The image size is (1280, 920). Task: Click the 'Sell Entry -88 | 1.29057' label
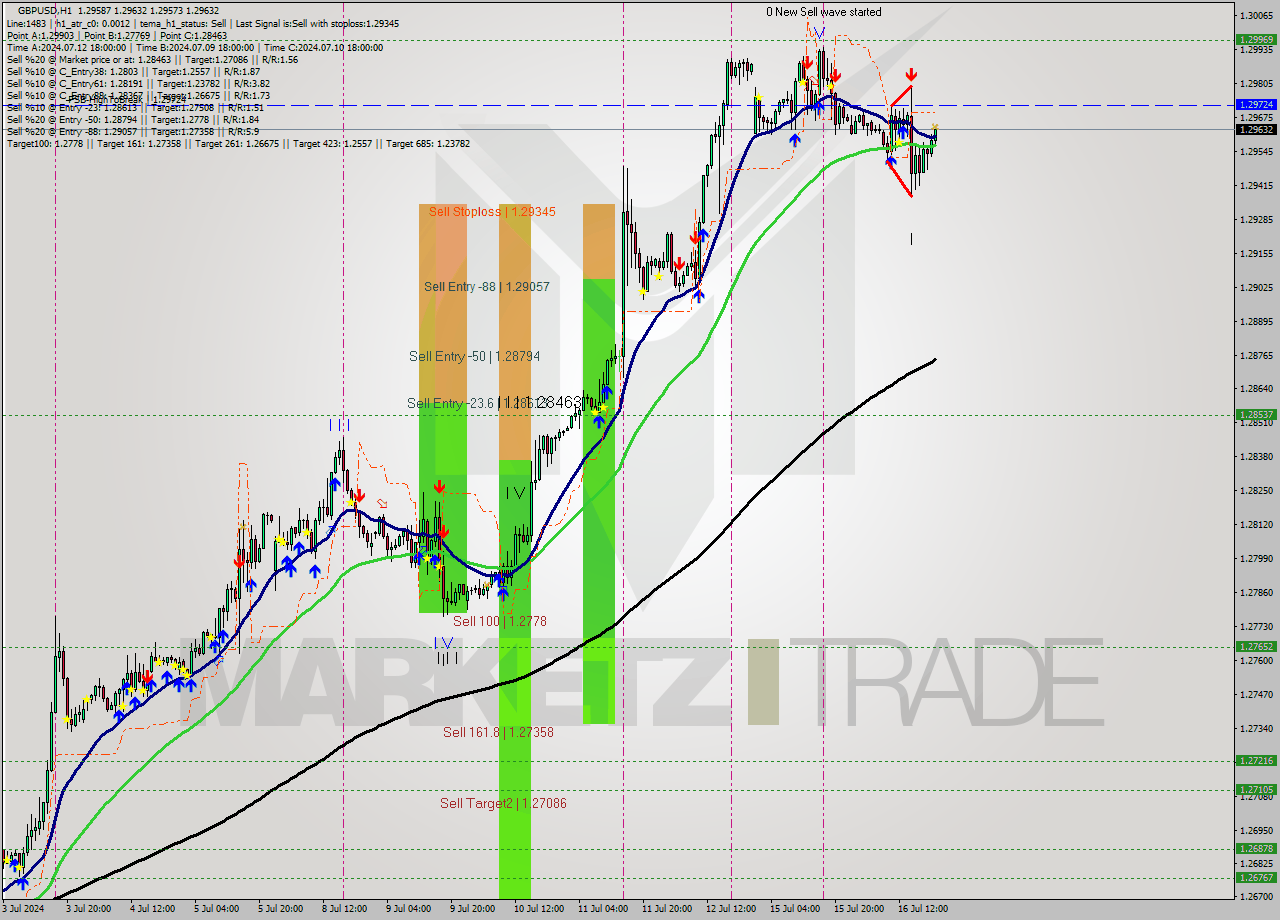[486, 287]
